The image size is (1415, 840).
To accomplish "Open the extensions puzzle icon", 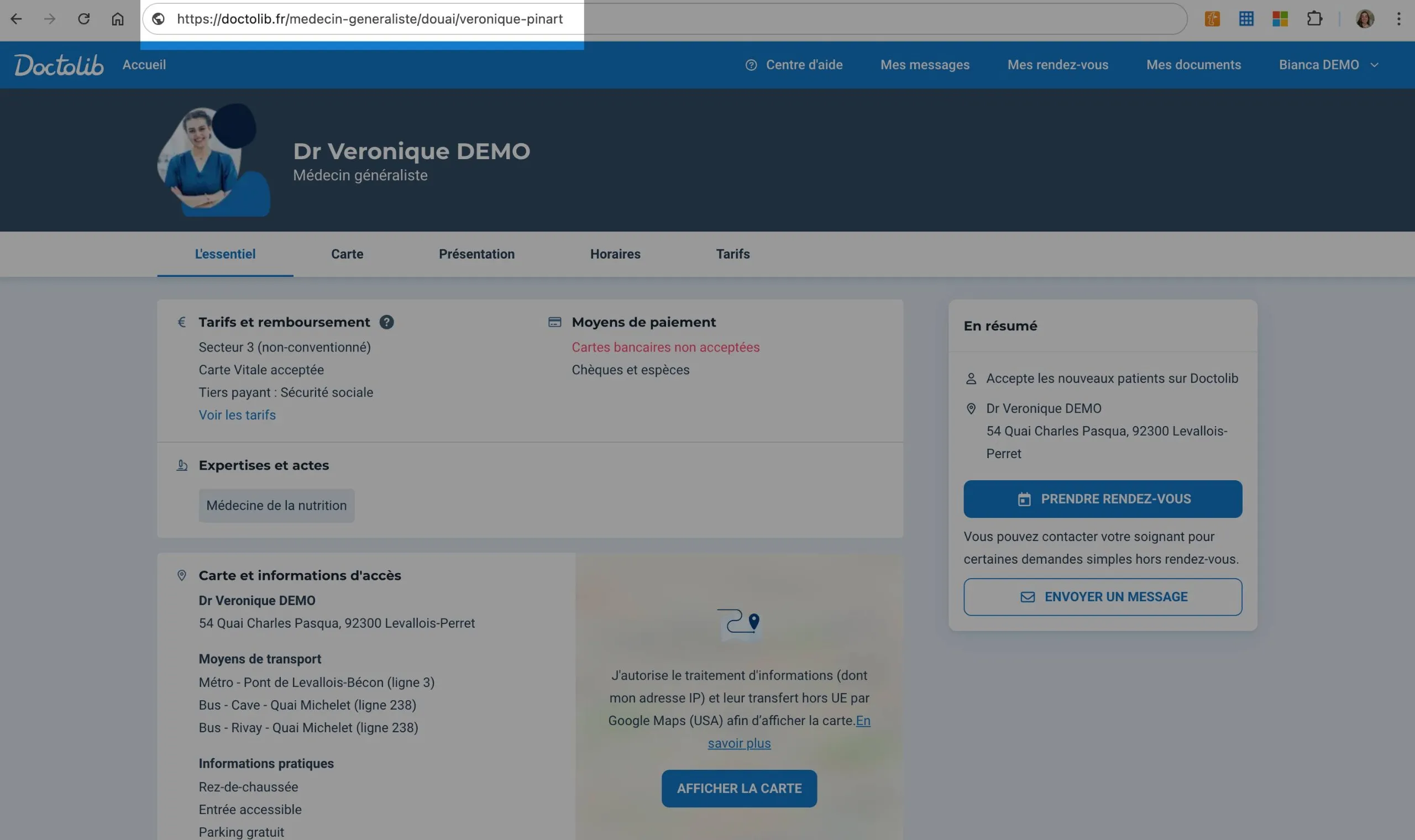I will [x=1314, y=19].
